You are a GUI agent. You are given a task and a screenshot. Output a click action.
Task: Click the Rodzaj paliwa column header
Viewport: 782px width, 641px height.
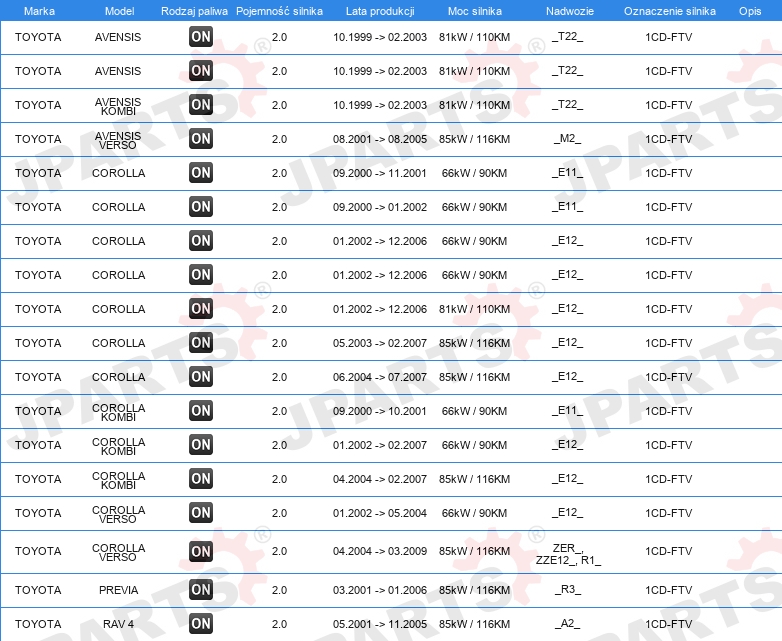(194, 11)
